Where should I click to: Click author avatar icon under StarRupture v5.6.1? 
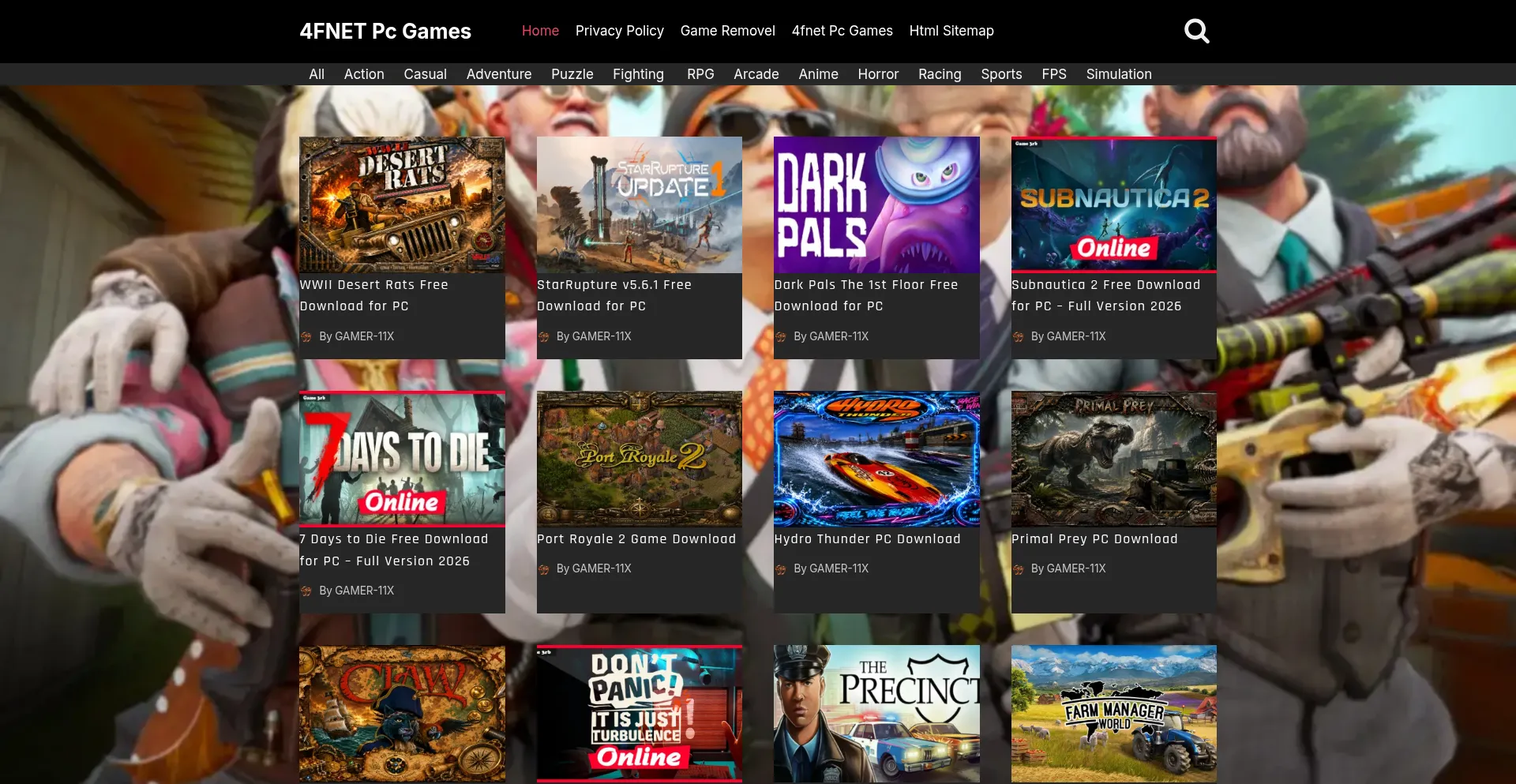(543, 337)
